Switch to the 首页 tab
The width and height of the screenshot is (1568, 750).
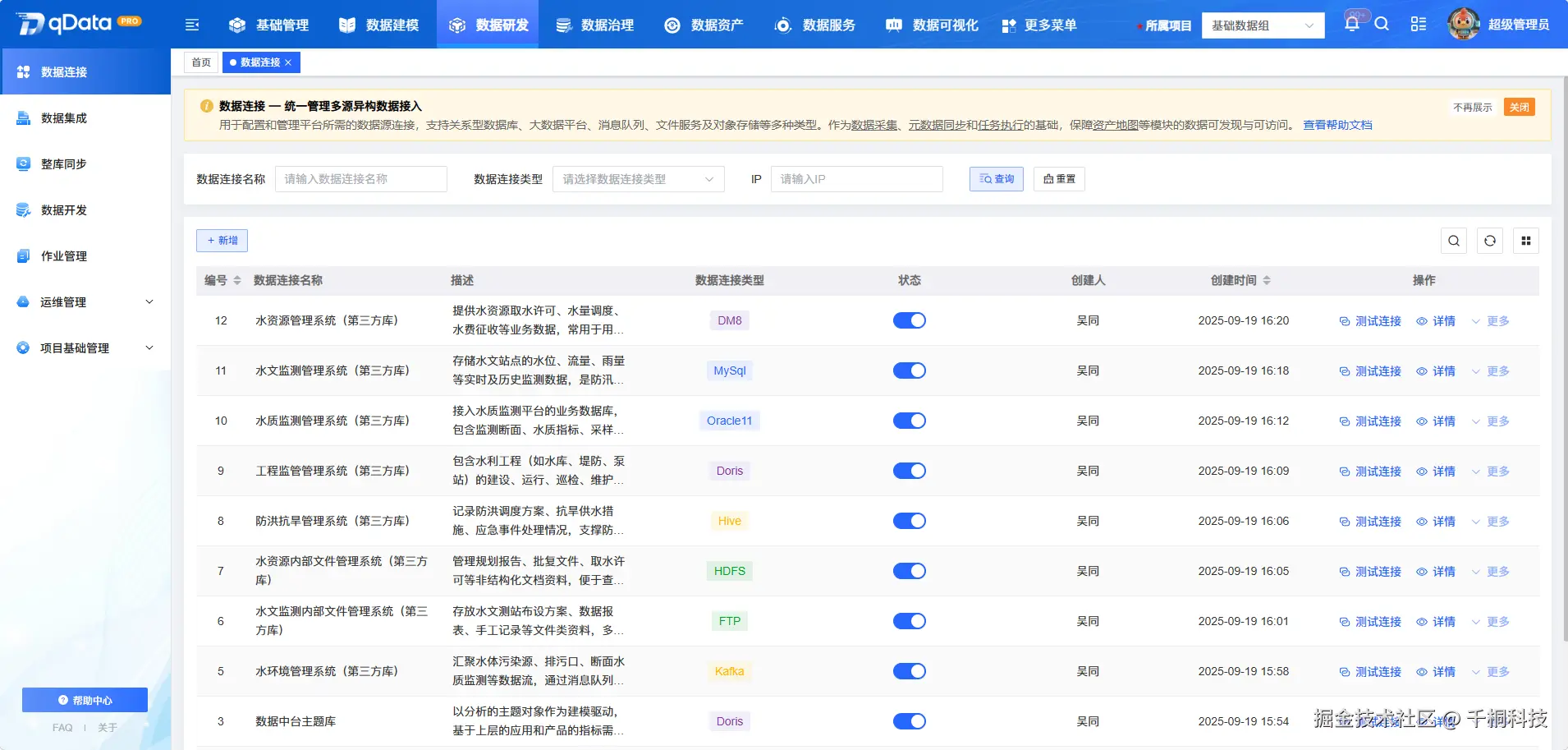click(201, 62)
